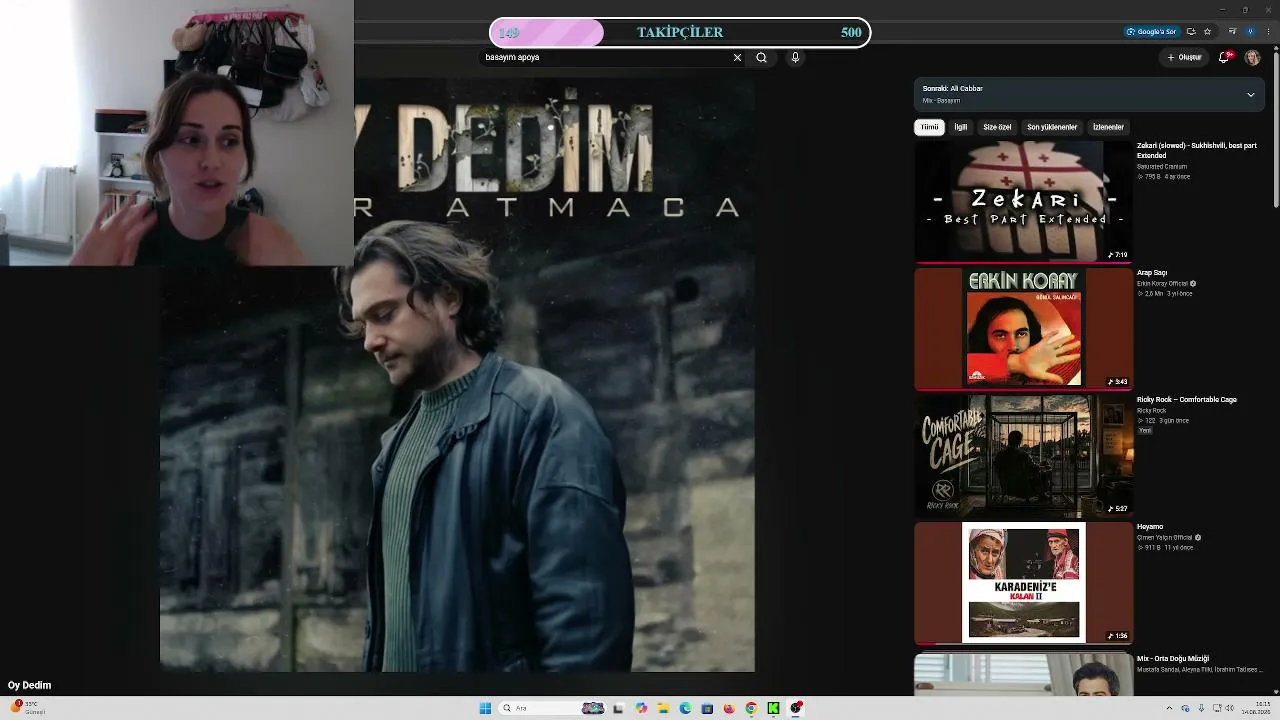Select the Tümü filter chip
1280x720 pixels.
[930, 128]
